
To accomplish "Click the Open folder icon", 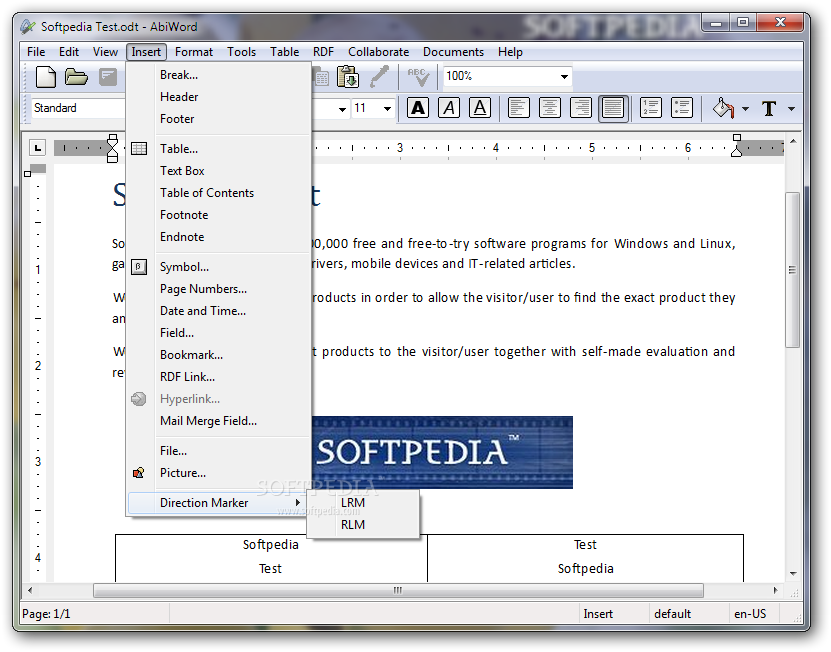I will [76, 77].
